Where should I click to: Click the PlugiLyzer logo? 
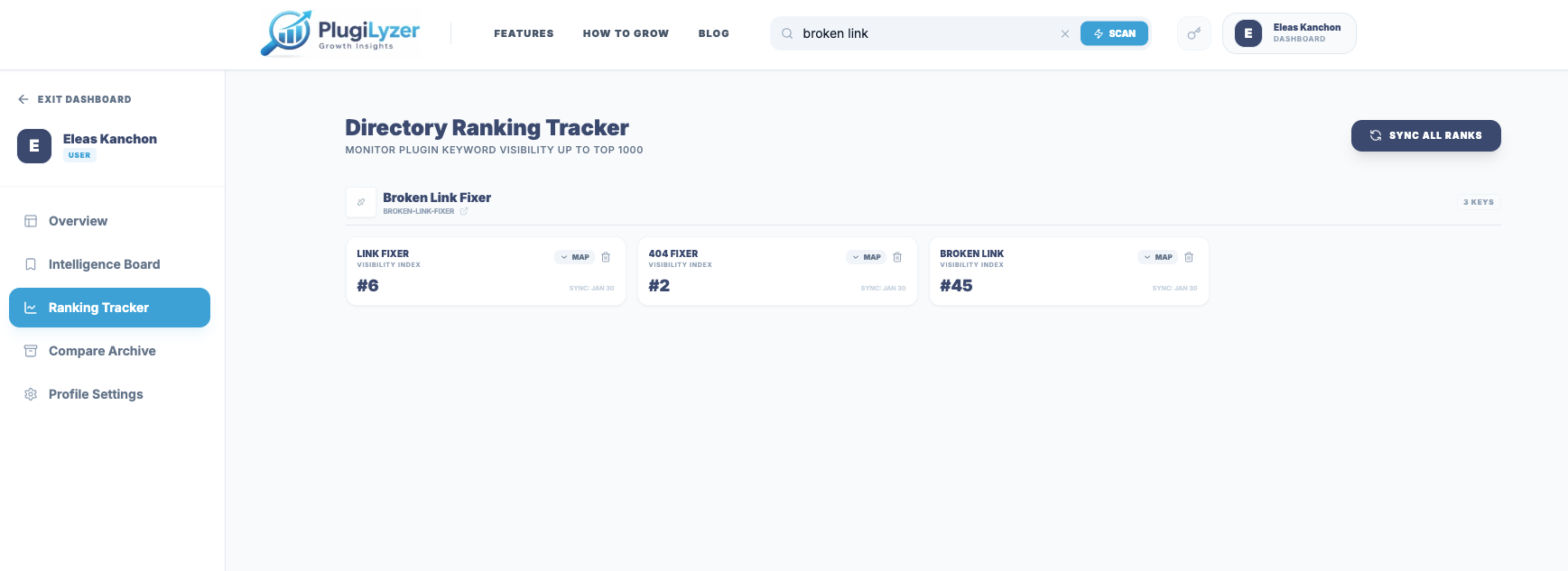click(340, 33)
